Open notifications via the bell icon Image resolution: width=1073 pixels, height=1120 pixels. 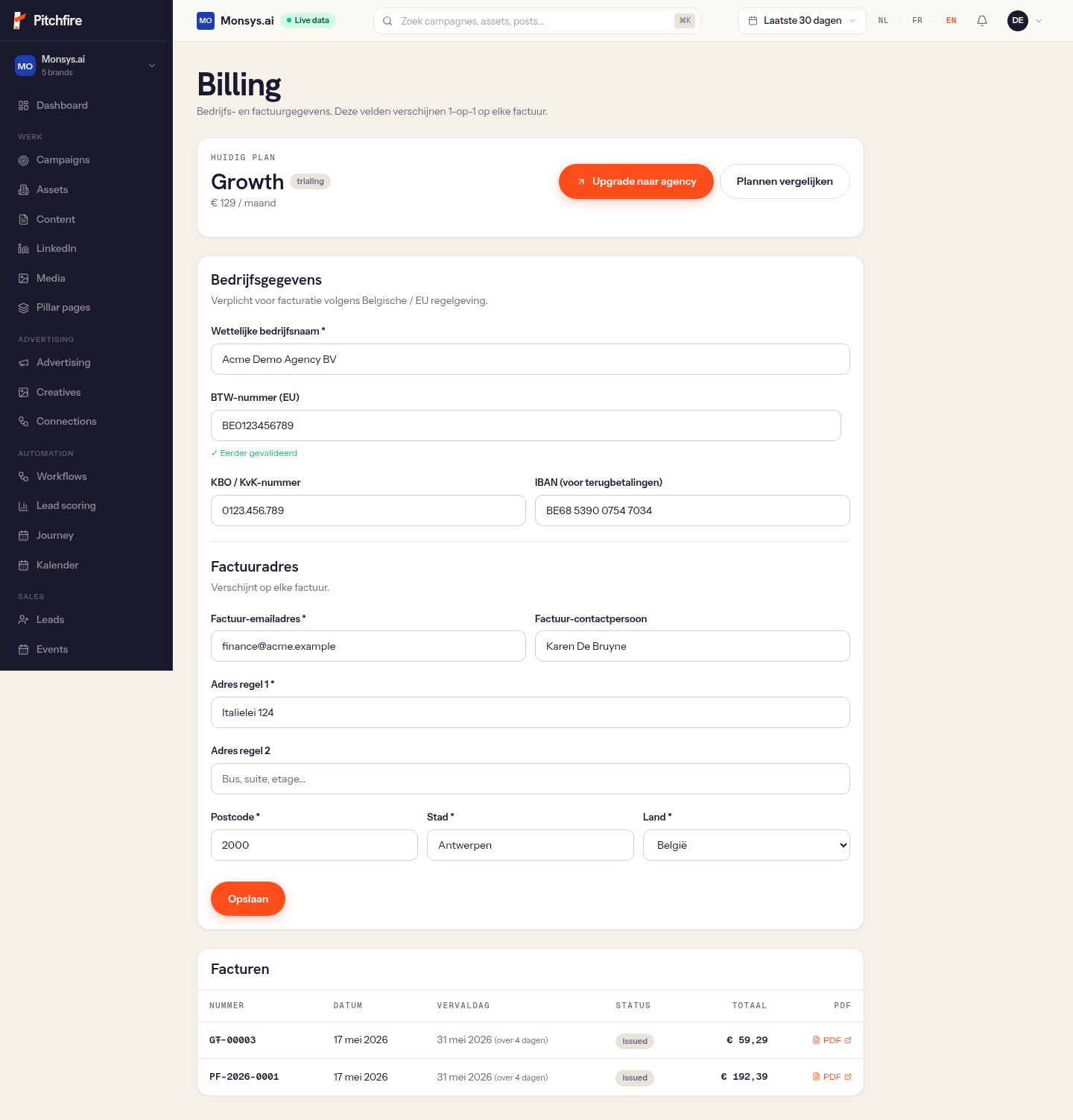(x=982, y=21)
